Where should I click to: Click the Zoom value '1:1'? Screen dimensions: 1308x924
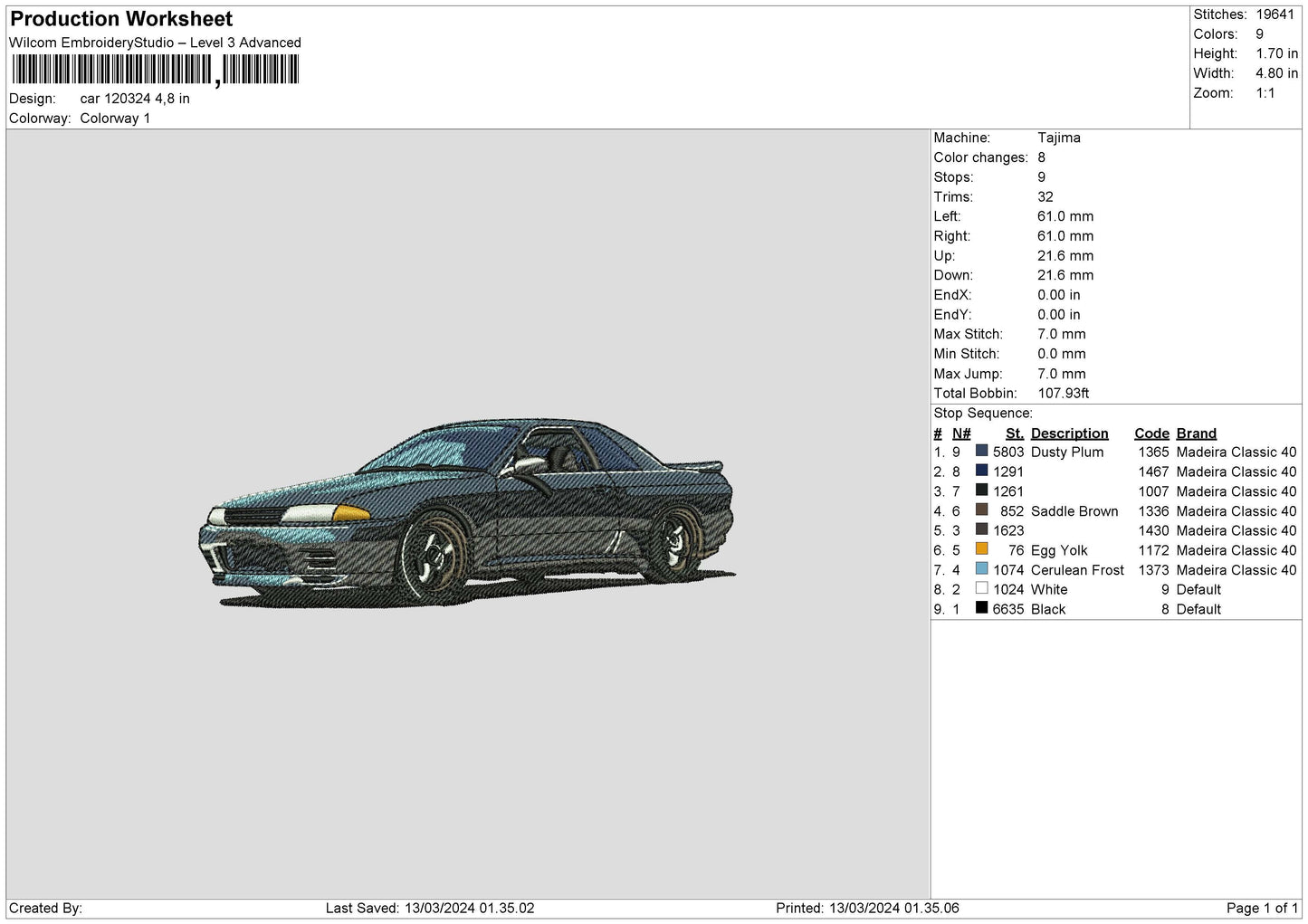[1265, 93]
